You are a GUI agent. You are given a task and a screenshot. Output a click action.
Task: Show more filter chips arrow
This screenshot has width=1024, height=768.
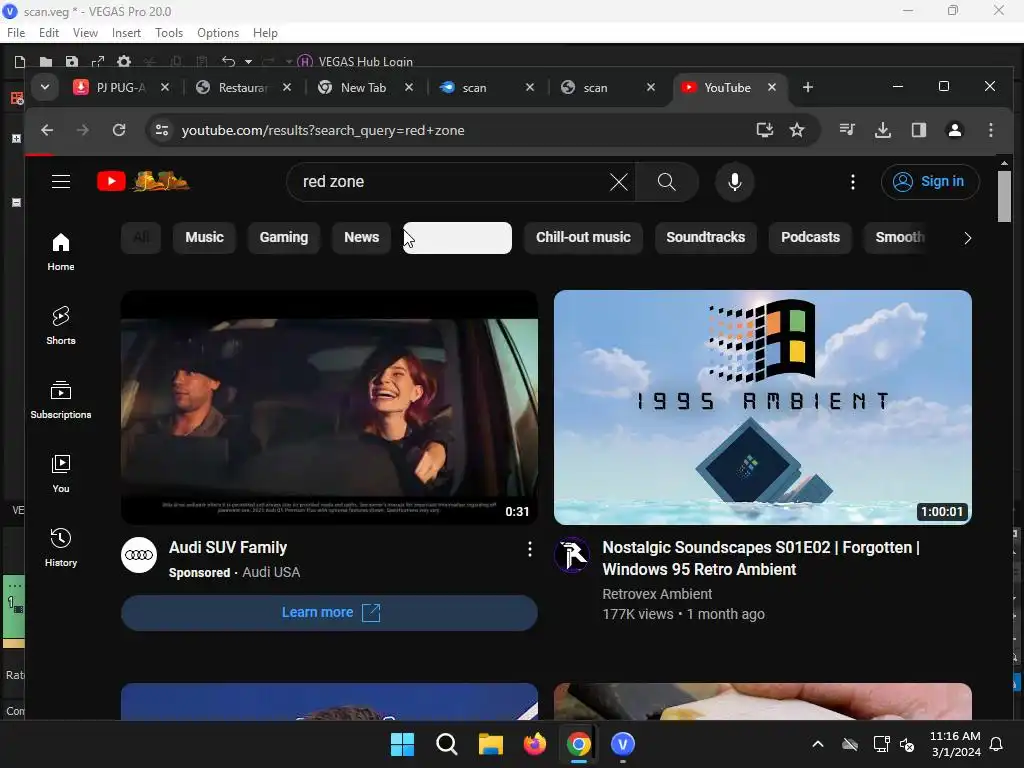(x=967, y=238)
